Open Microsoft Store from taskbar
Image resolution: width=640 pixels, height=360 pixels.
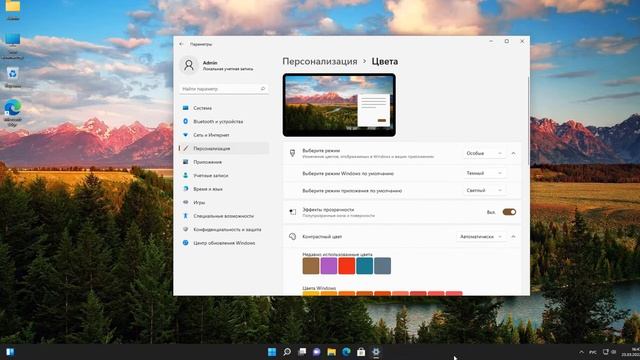coord(361,352)
